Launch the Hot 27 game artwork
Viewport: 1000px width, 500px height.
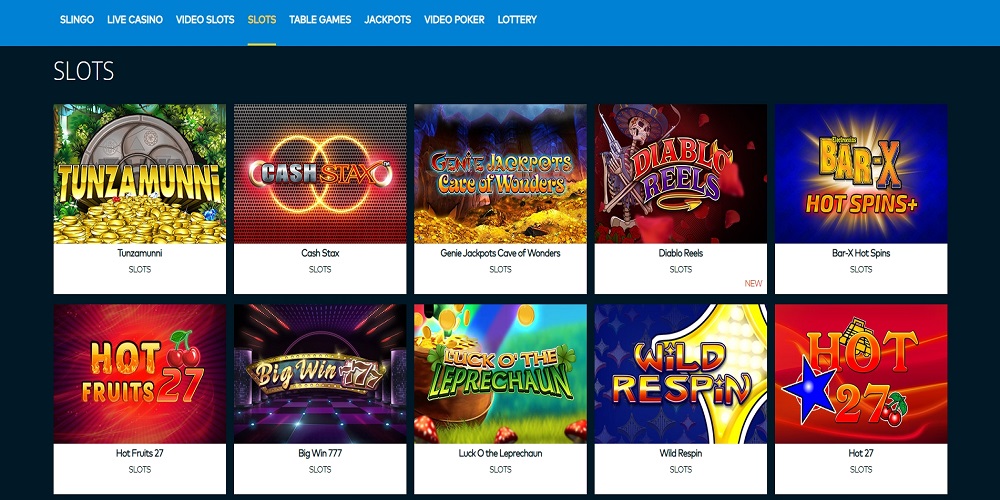coord(861,374)
